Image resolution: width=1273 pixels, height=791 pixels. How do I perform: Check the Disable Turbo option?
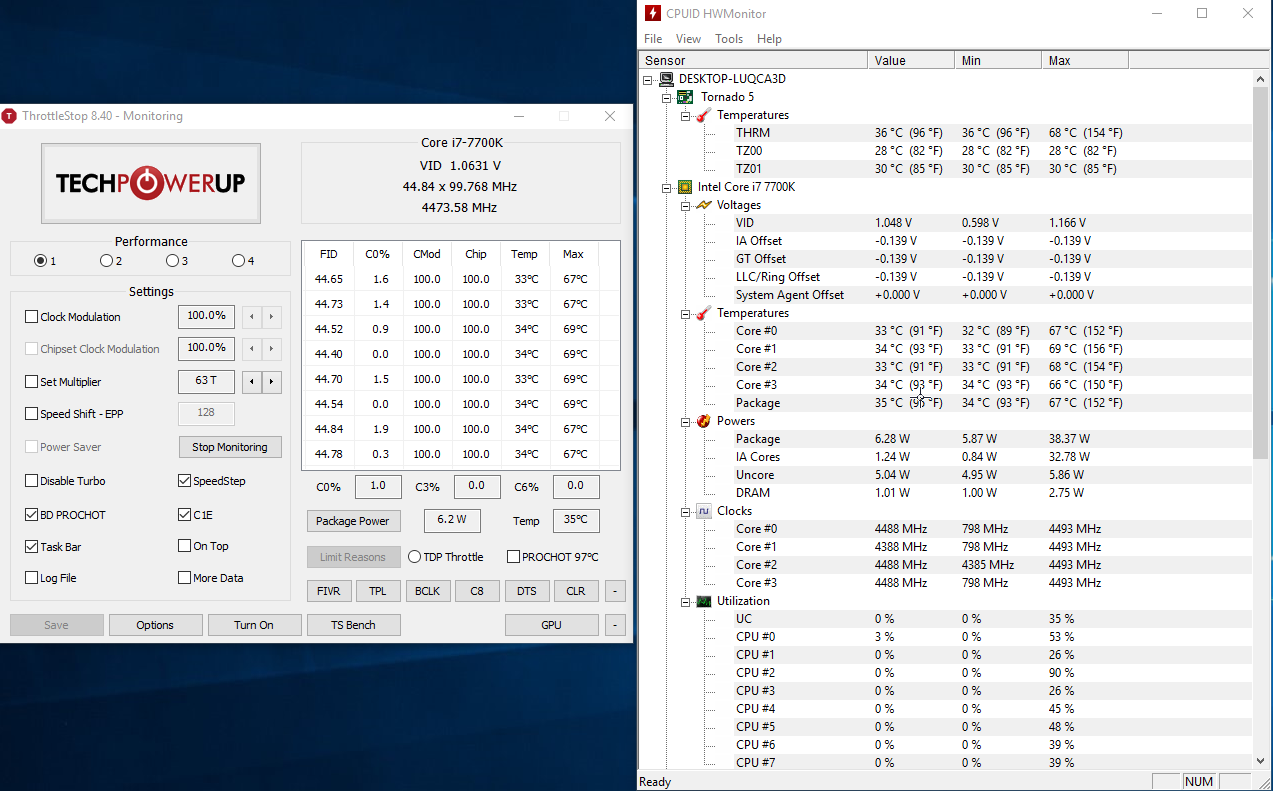pos(32,481)
